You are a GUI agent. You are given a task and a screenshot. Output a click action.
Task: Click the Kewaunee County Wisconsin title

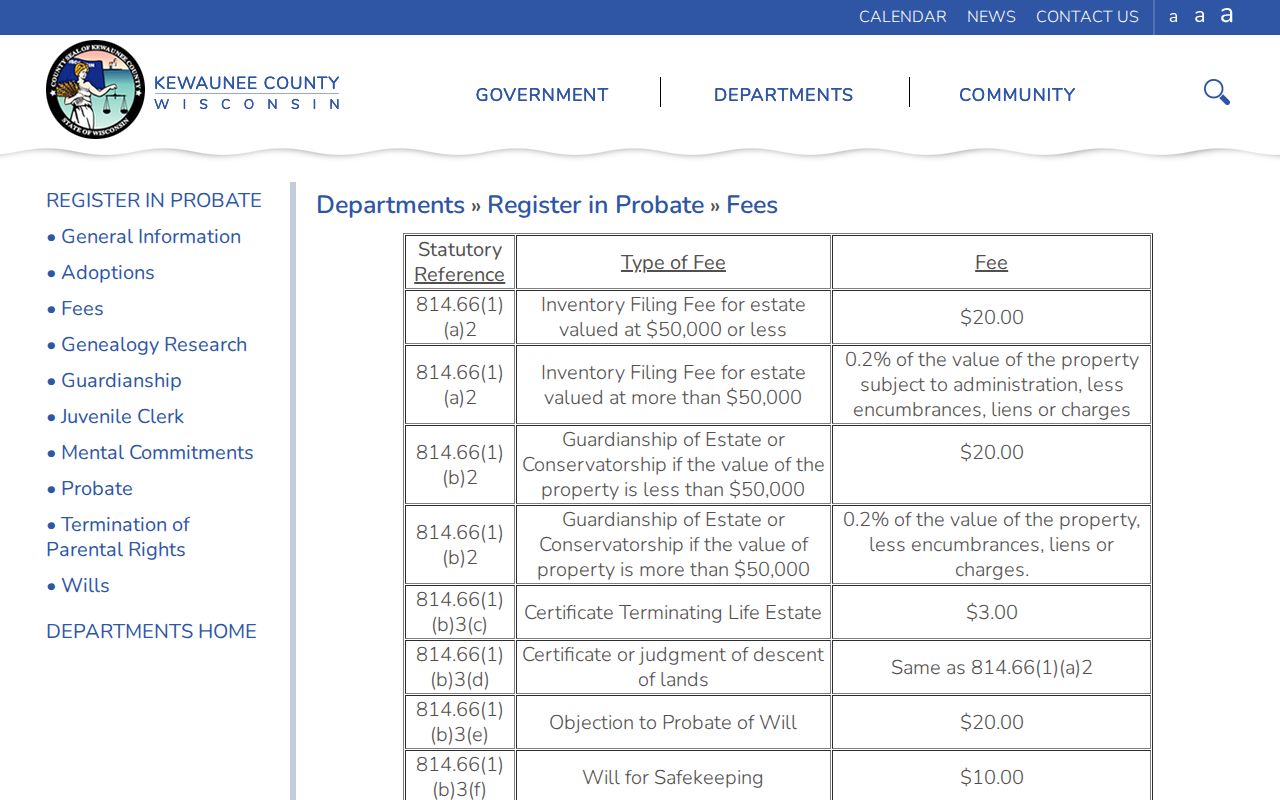(246, 92)
